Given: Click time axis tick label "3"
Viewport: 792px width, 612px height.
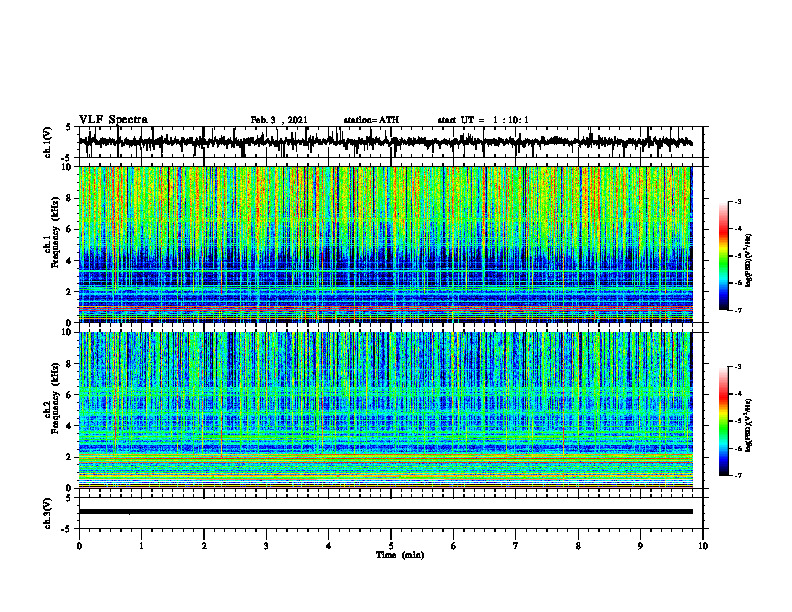Looking at the screenshot, I should coord(266,546).
